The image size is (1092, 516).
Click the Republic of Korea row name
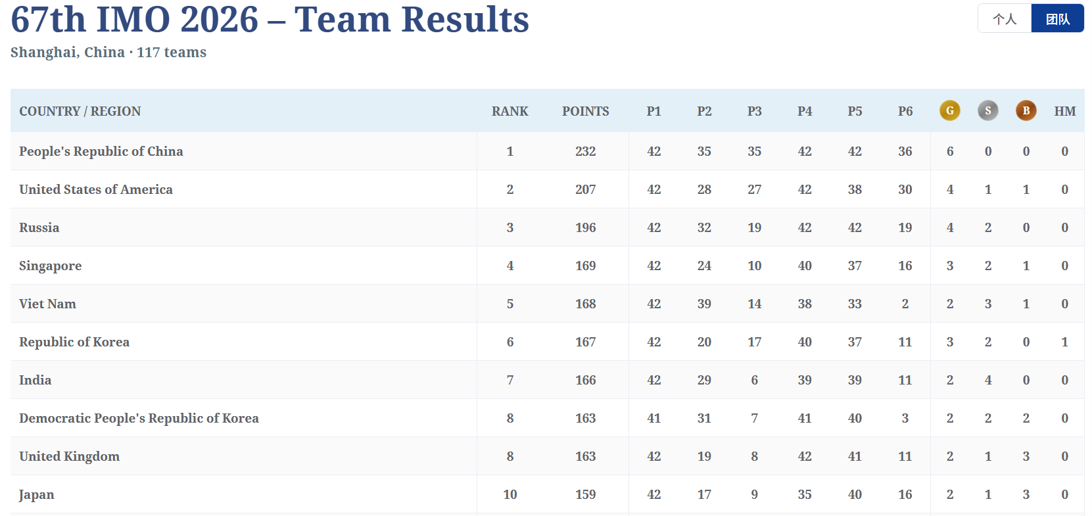coord(74,342)
